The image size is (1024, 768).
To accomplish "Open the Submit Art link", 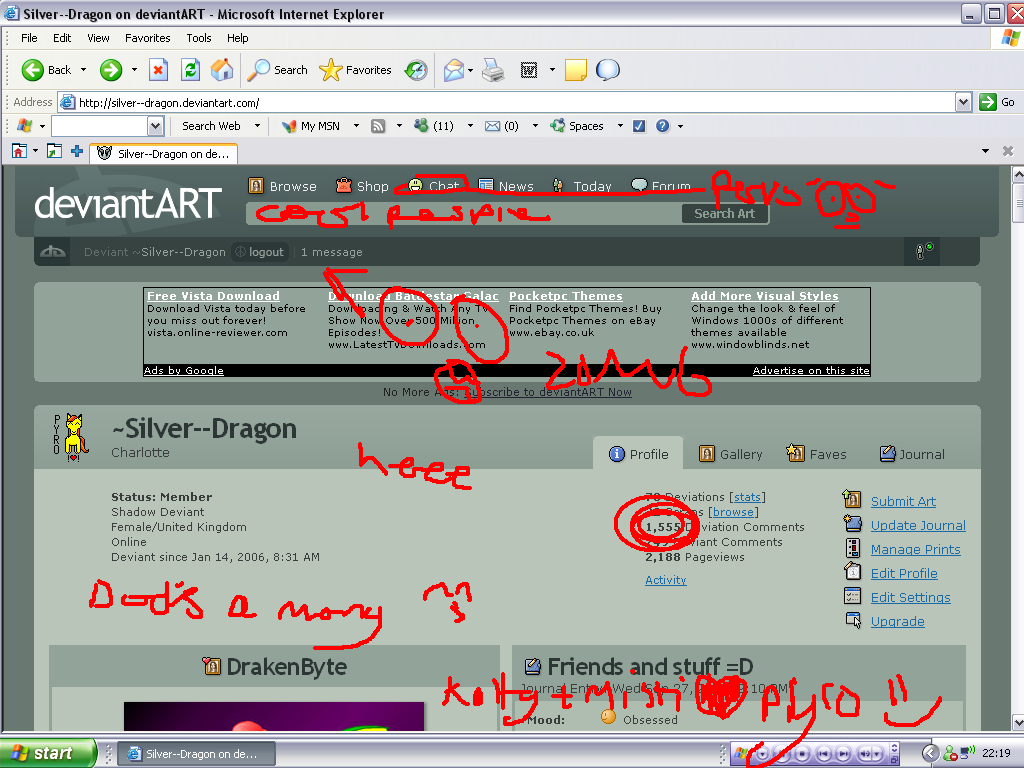I will 903,502.
